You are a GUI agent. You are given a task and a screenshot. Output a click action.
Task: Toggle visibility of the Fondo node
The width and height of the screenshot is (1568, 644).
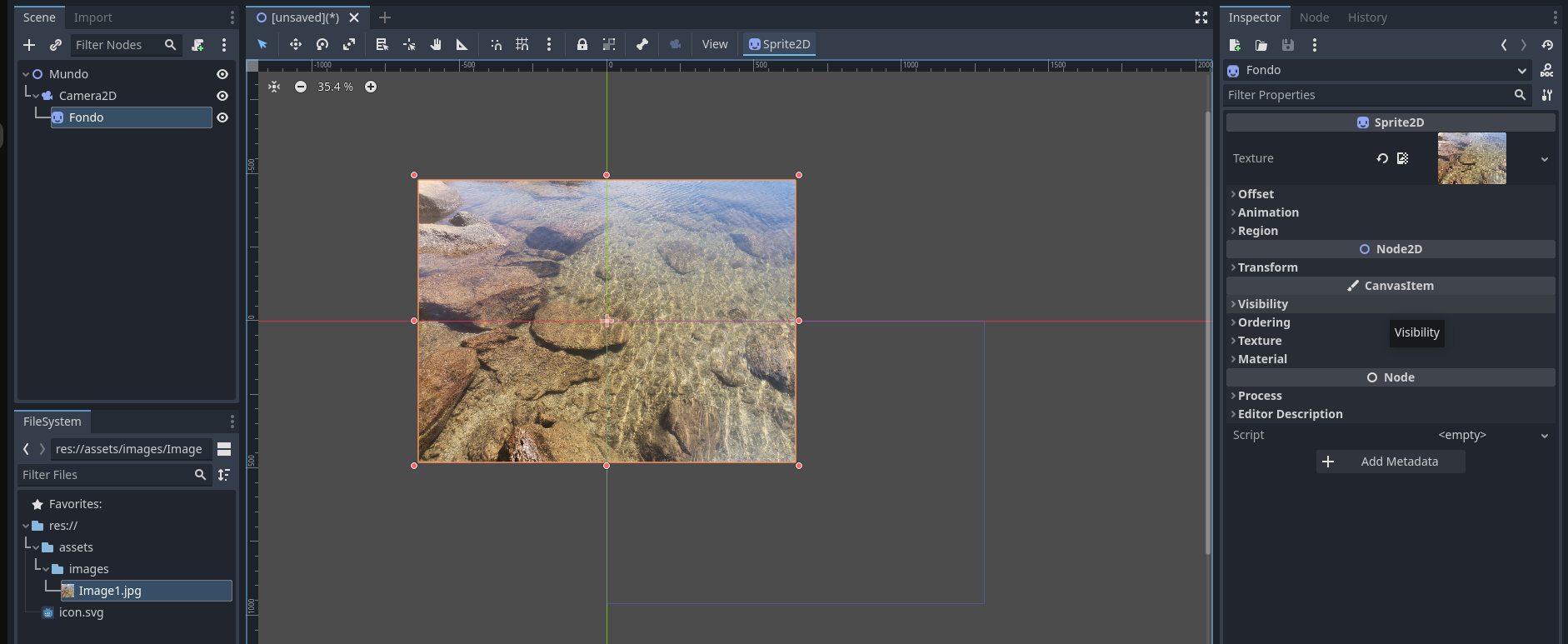tap(222, 117)
